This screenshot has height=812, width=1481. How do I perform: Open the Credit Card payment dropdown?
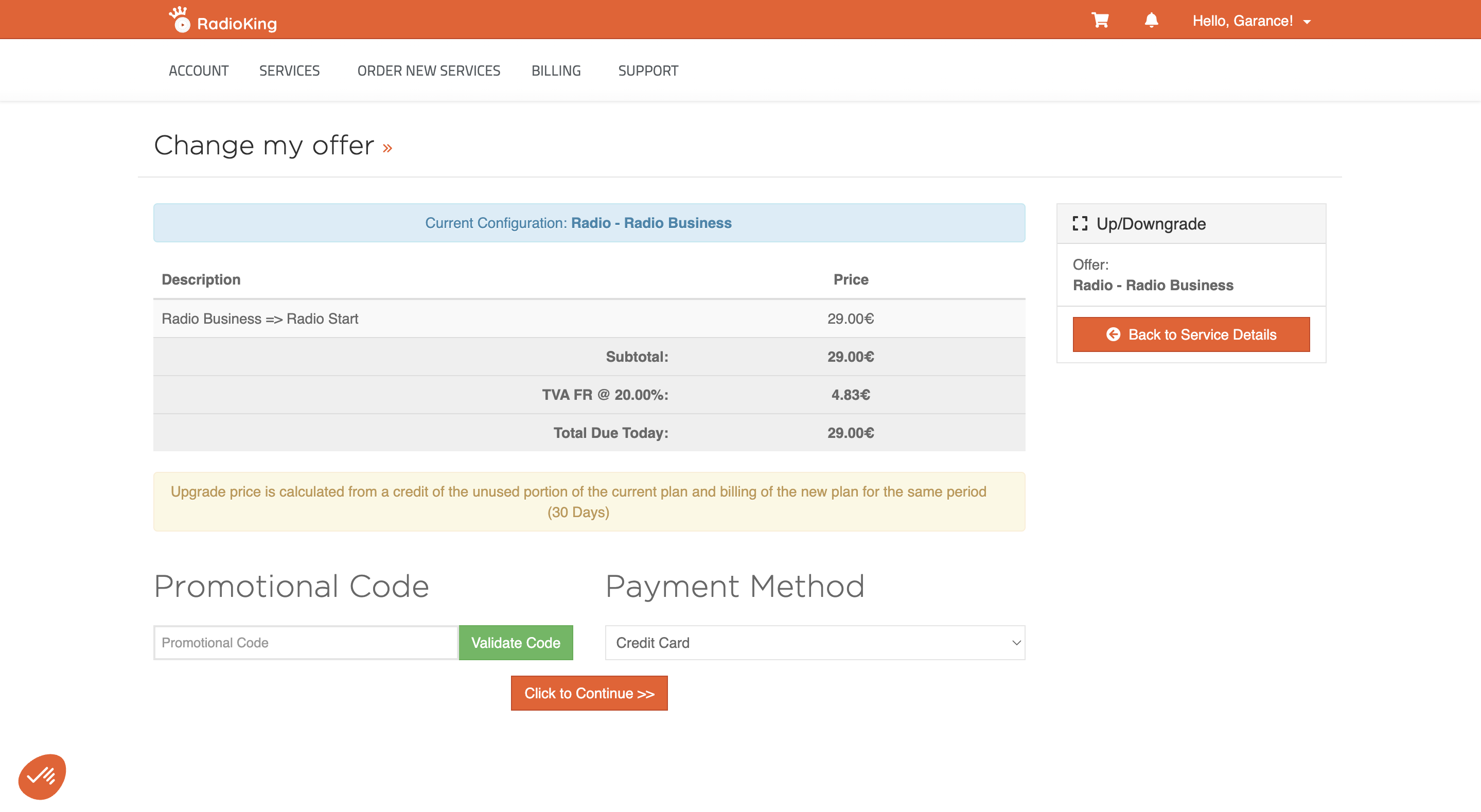pos(815,642)
